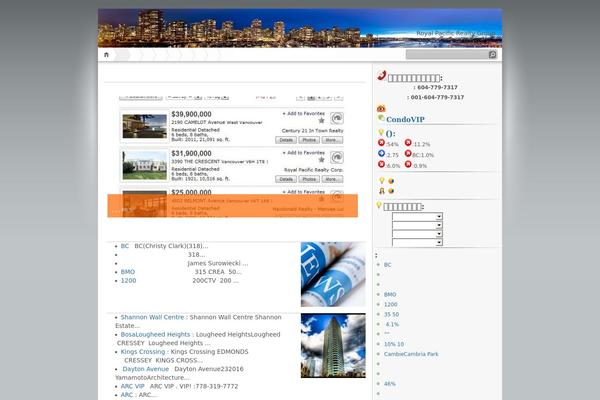Screen dimensions: 600x400
Task: Star the $39,900,000 listing as favorite
Action: point(321,121)
